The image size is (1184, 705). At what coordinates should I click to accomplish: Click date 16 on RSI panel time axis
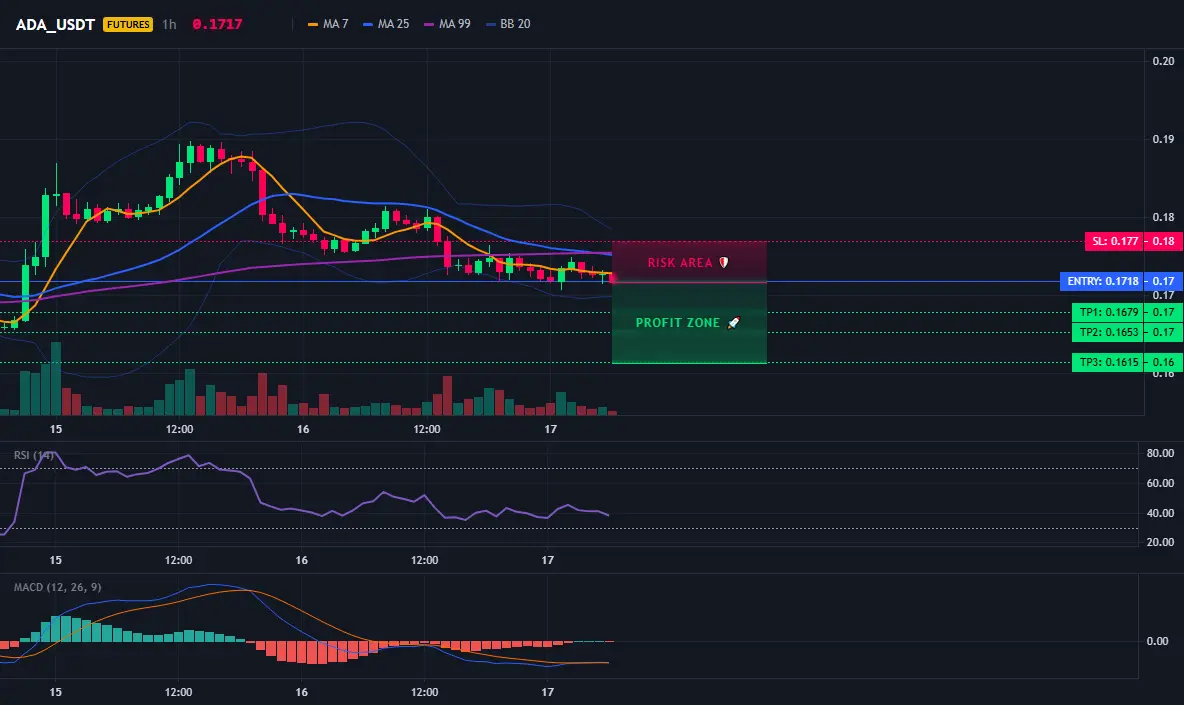point(301,560)
